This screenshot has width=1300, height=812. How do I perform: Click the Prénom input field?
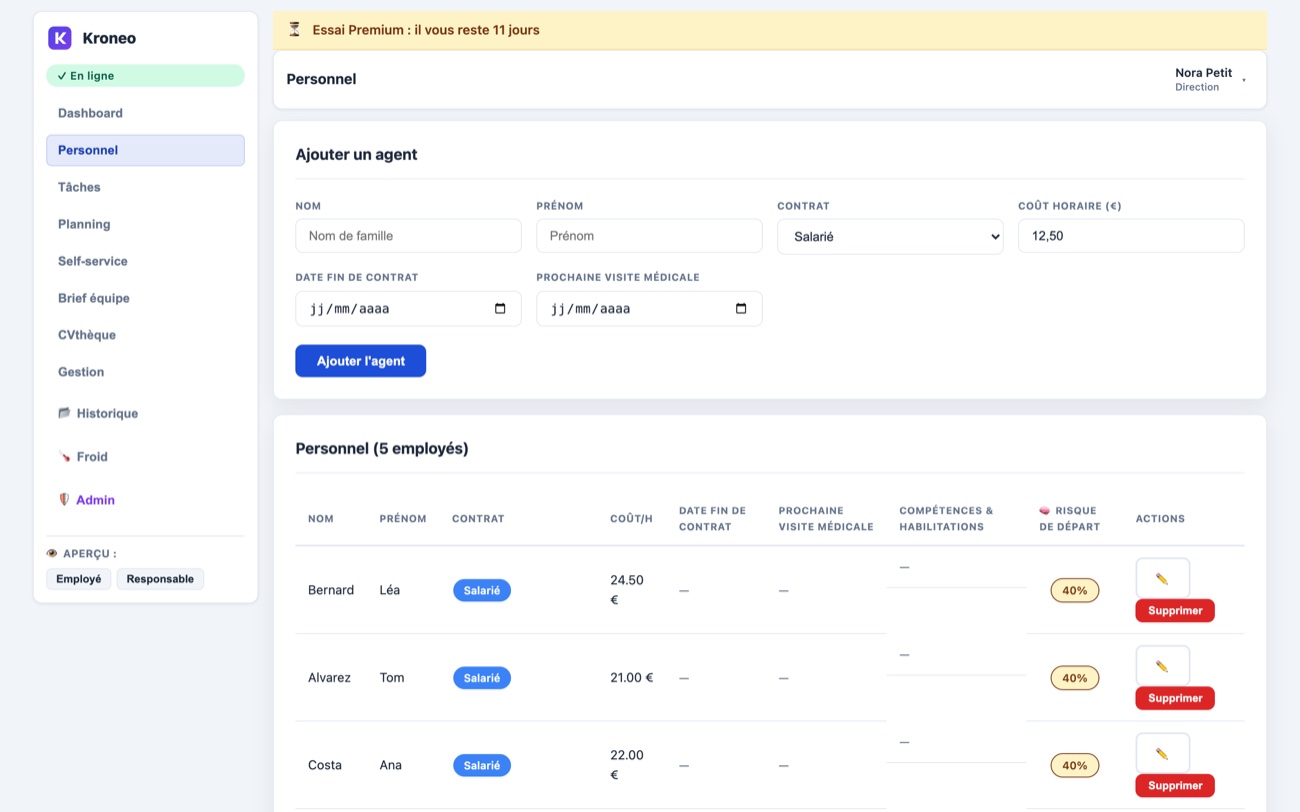649,236
